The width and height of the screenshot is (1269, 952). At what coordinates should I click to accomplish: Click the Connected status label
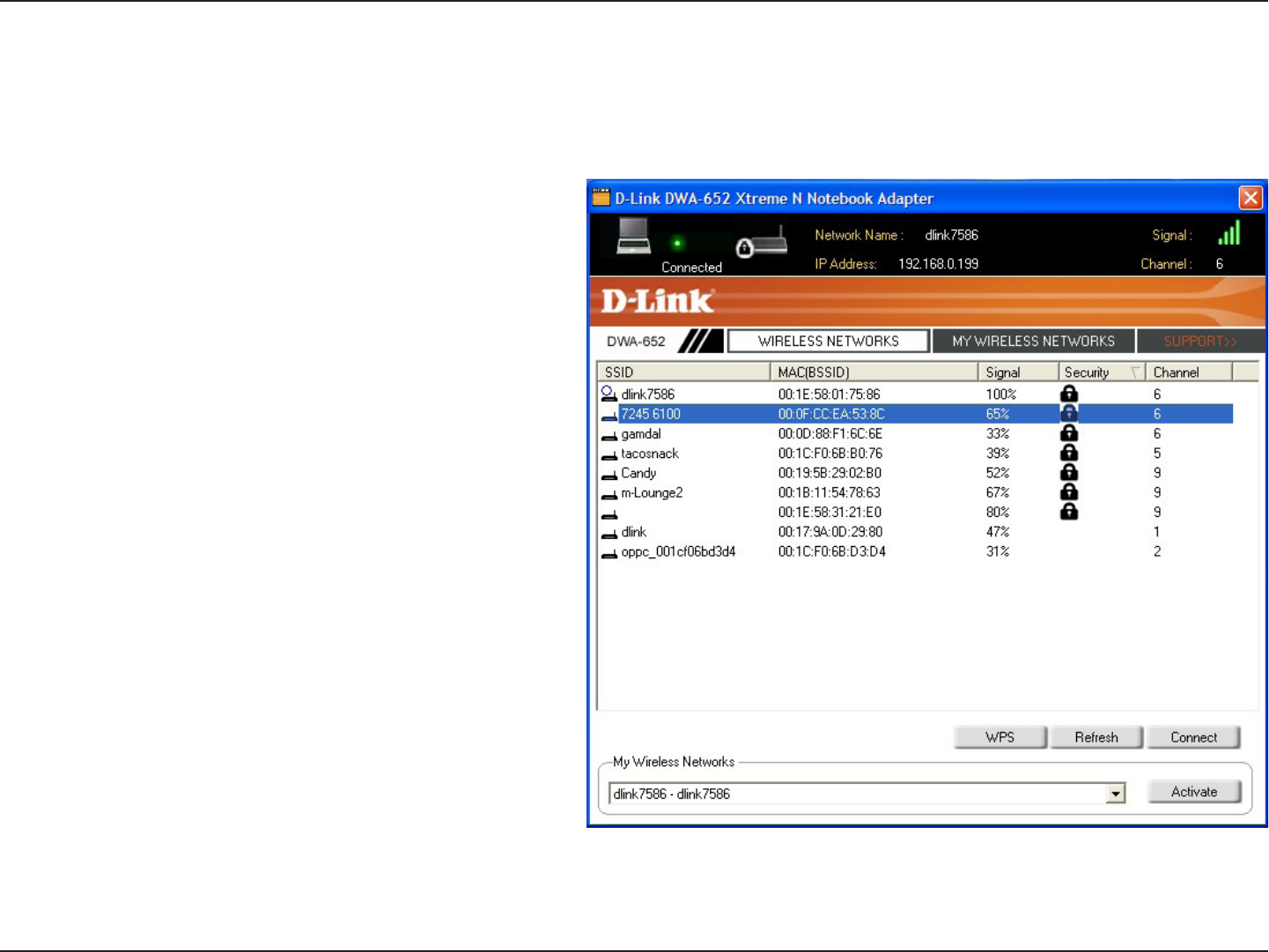point(691,267)
